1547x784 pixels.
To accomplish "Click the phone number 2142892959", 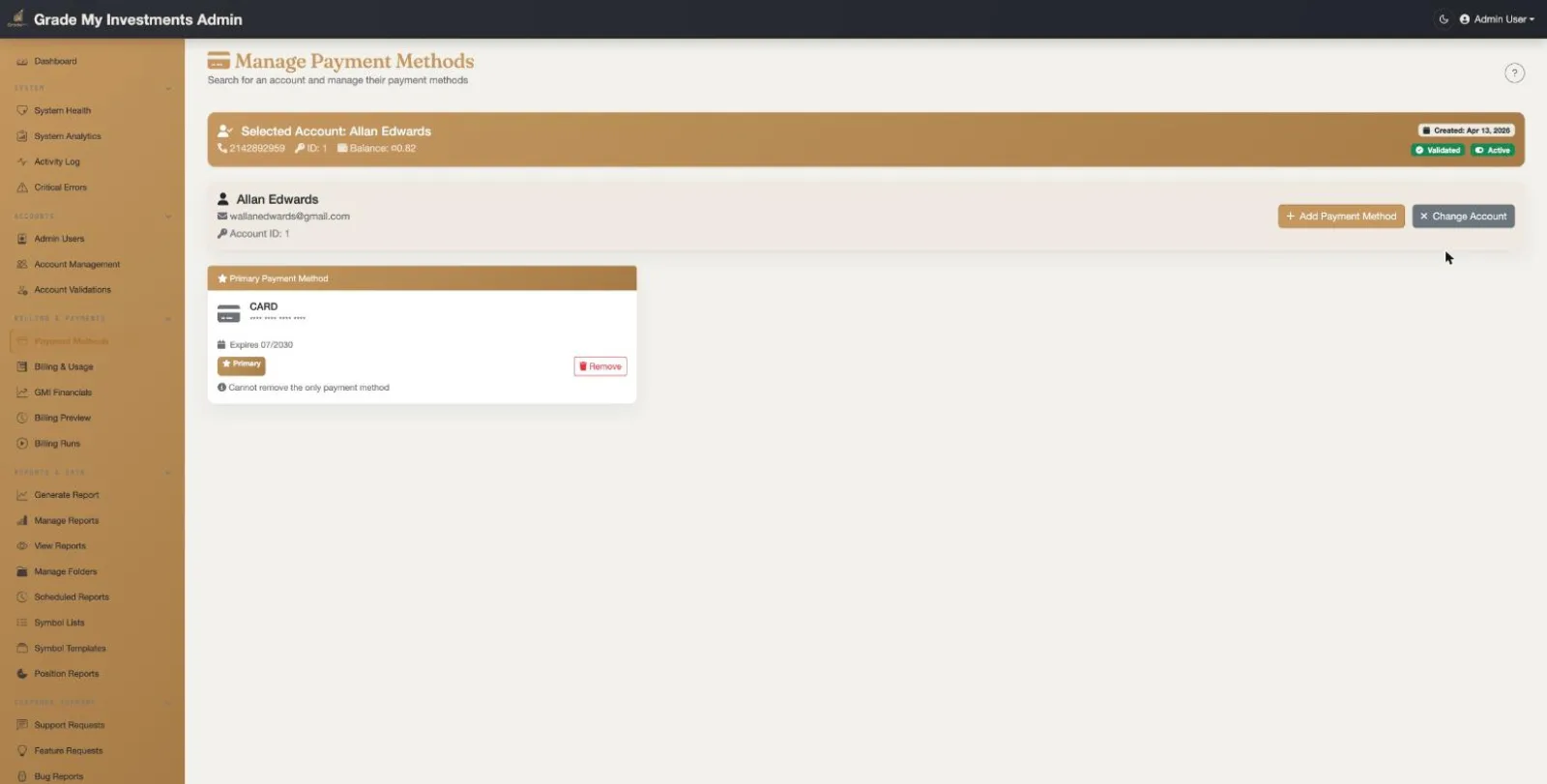I will 257,149.
